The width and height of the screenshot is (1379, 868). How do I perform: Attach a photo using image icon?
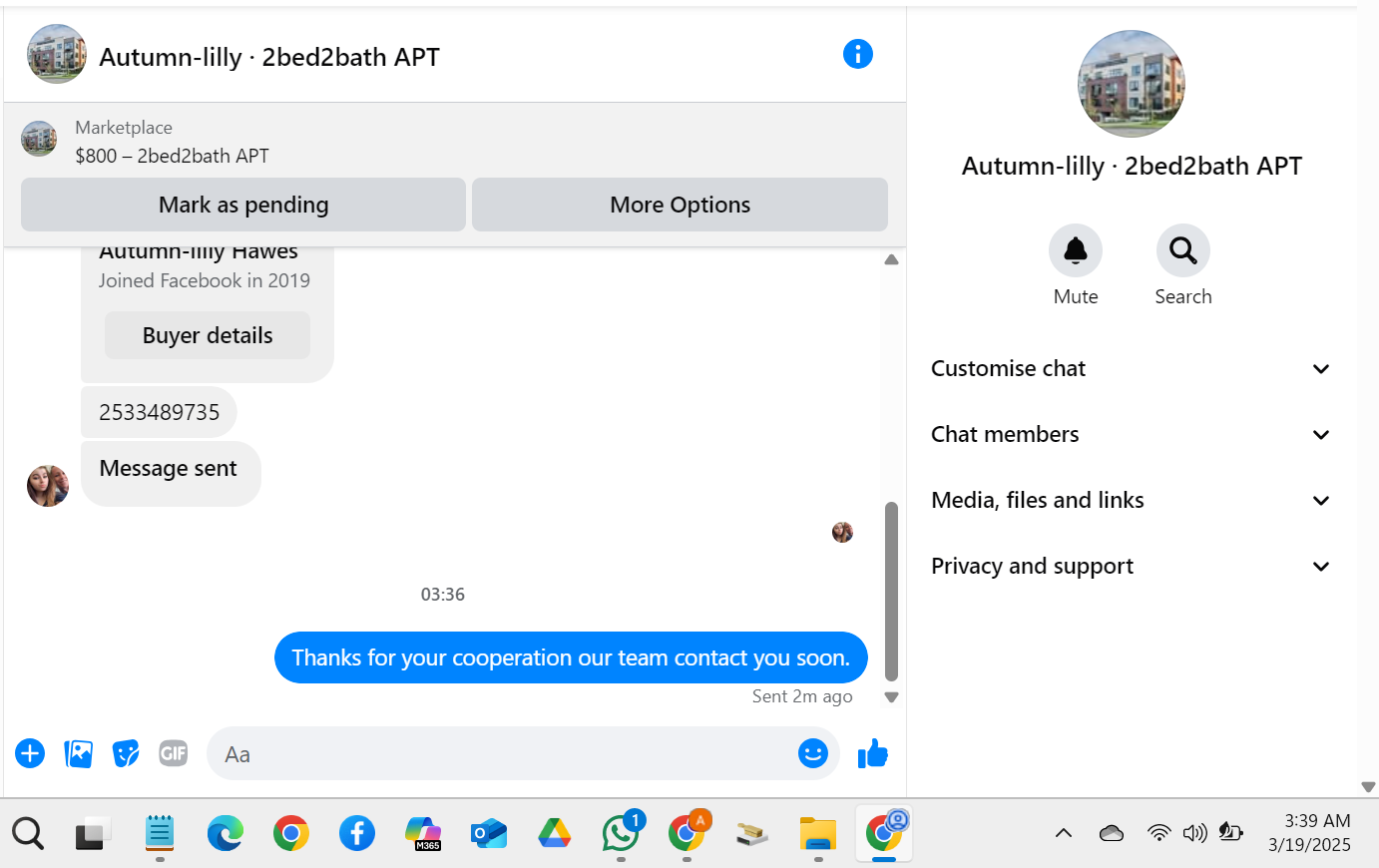[78, 753]
